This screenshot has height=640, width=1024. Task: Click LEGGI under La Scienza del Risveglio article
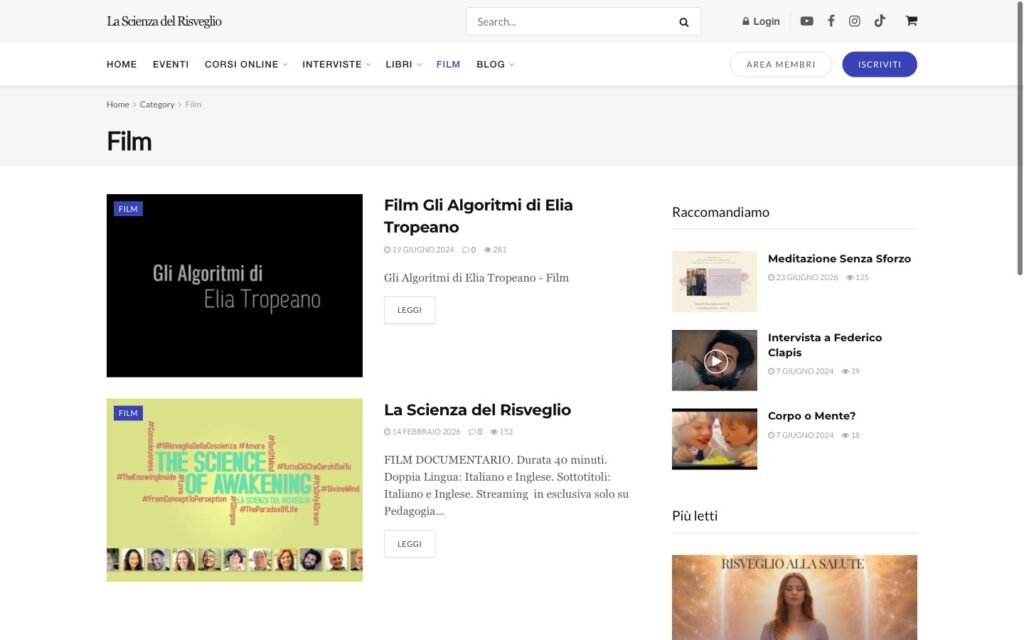[409, 543]
